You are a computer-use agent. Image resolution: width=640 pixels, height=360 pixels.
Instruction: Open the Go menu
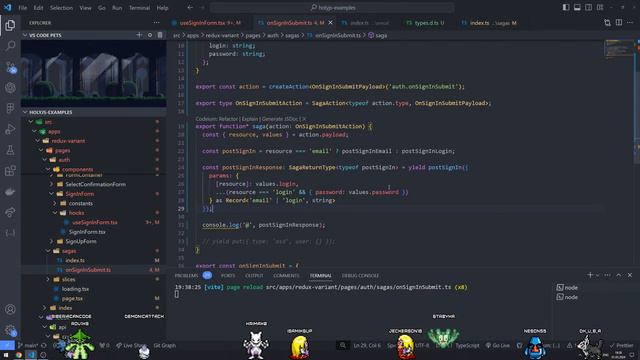(102, 8)
